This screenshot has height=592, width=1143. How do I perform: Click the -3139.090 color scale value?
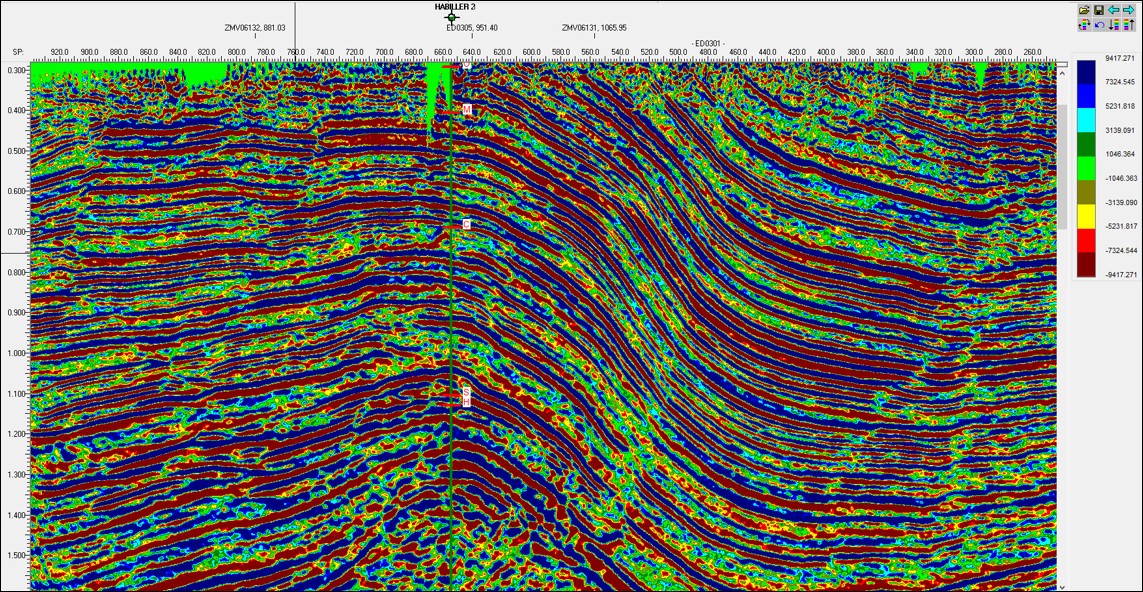(x=1121, y=202)
